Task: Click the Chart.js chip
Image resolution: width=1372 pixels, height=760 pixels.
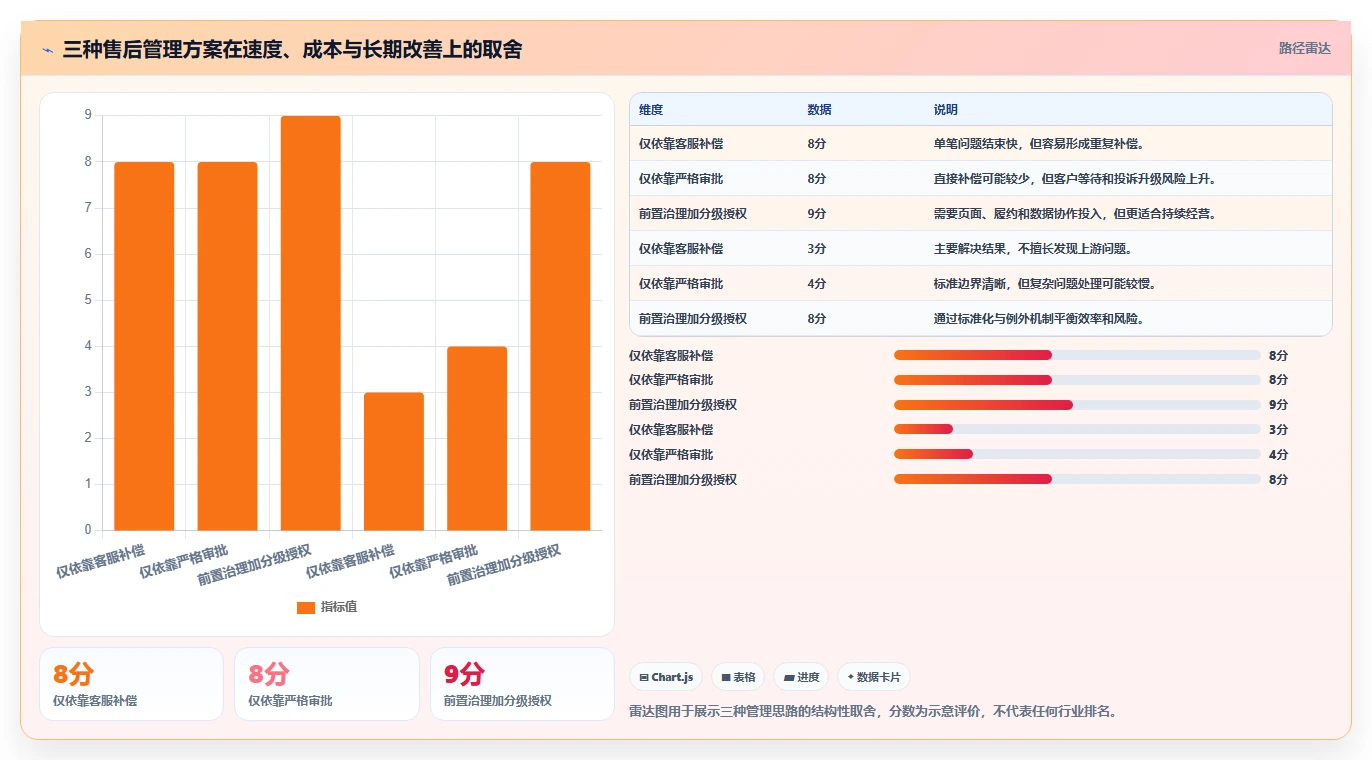Action: pos(666,677)
